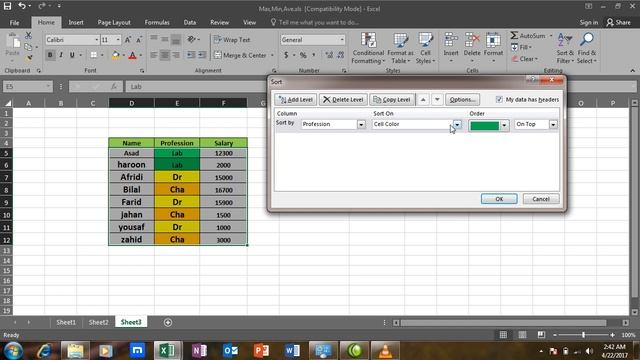The image size is (640, 360).
Task: Toggle Italic formatting
Action: pos(61,55)
